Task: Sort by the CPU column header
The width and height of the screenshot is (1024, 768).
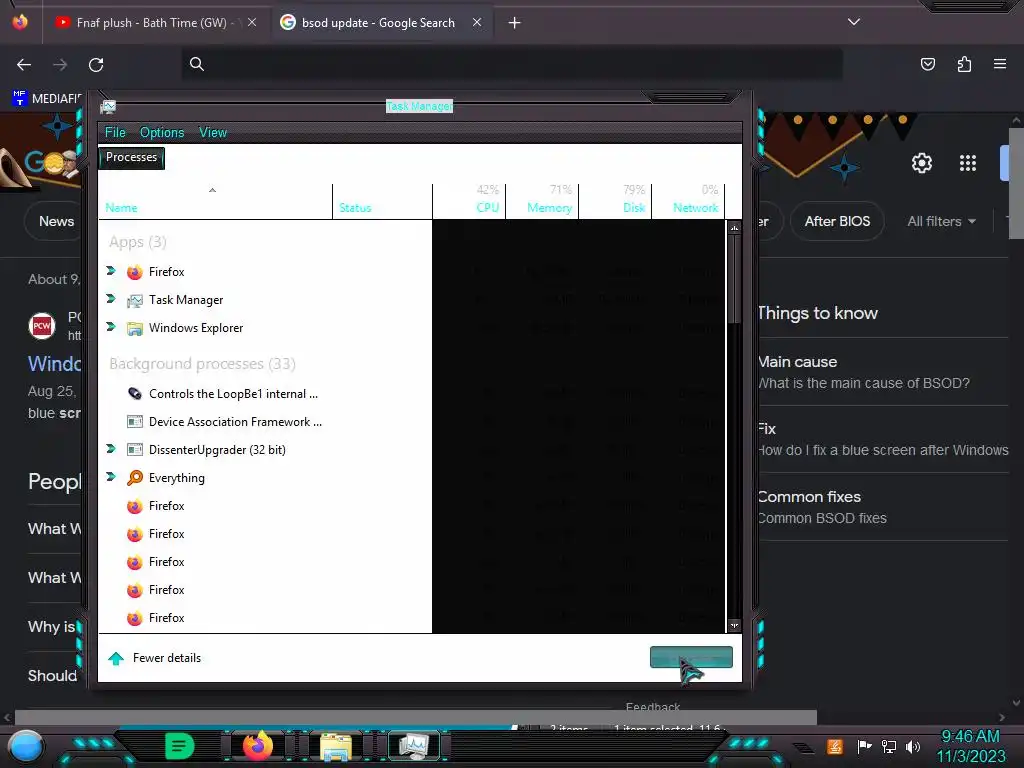Action: click(469, 201)
